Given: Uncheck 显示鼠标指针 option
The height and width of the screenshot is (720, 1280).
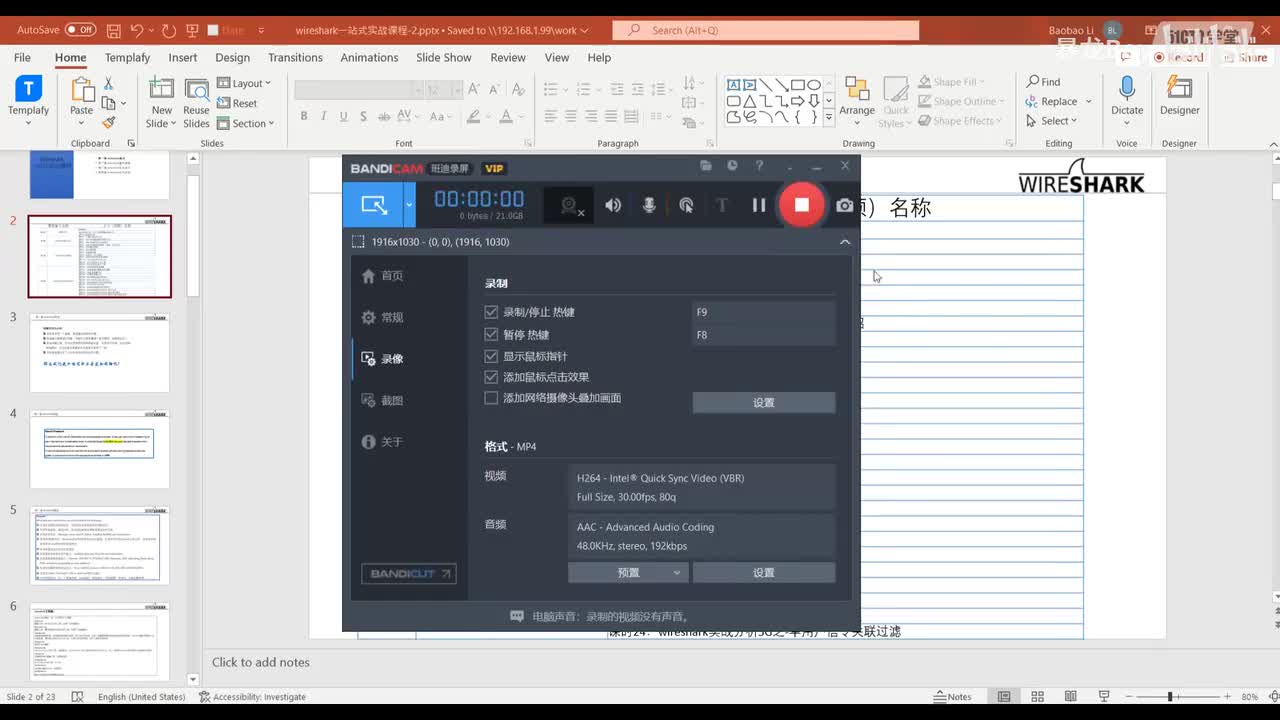Looking at the screenshot, I should 491,356.
